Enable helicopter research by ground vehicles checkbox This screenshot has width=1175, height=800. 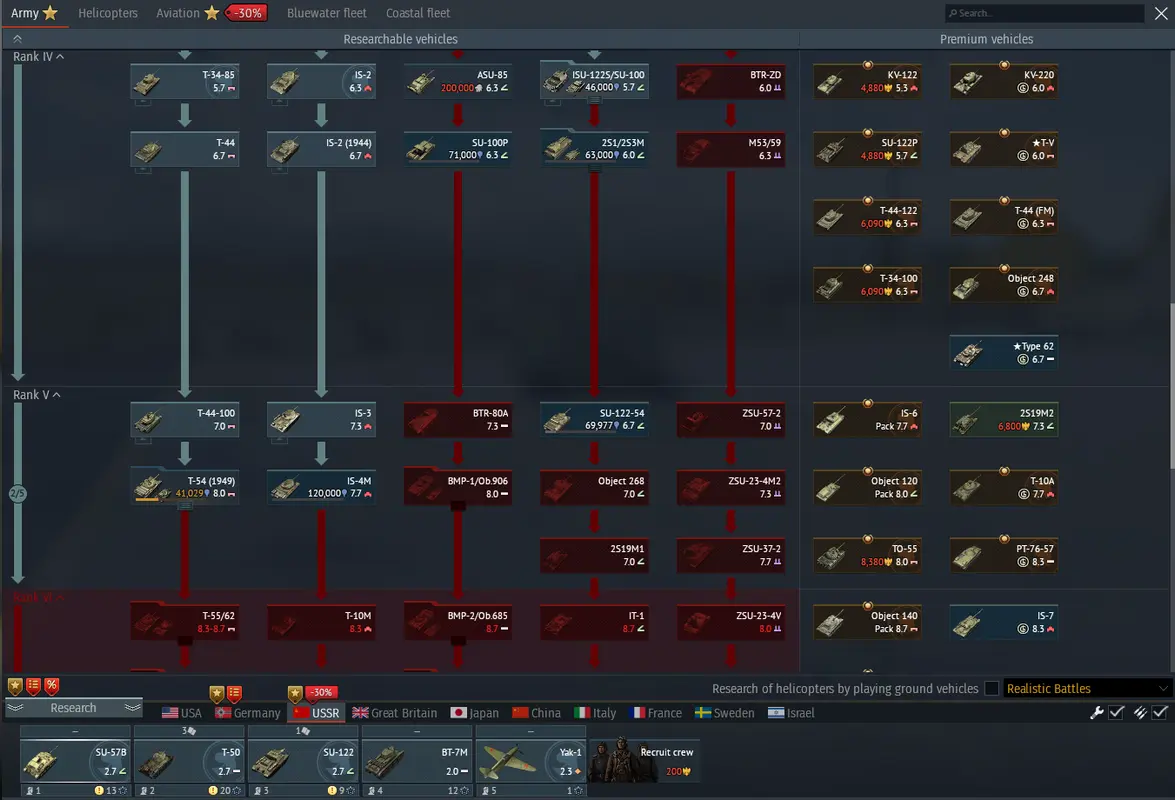(x=991, y=688)
